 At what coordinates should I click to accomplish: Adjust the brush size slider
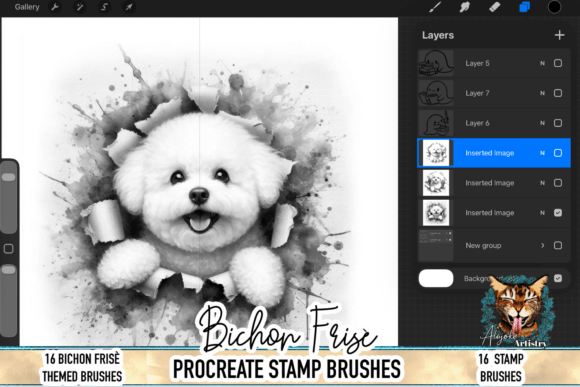click(x=9, y=197)
